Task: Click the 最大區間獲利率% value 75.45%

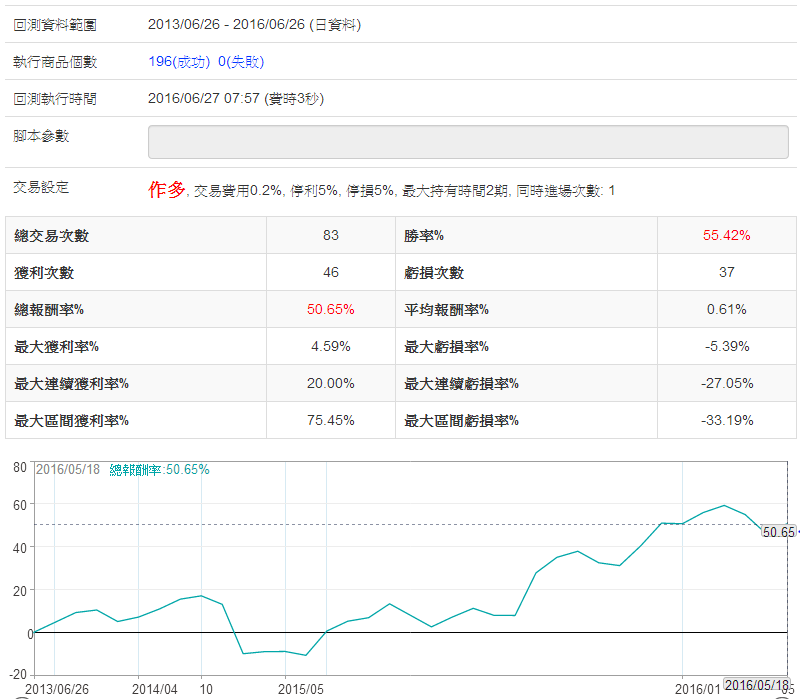Action: tap(331, 420)
